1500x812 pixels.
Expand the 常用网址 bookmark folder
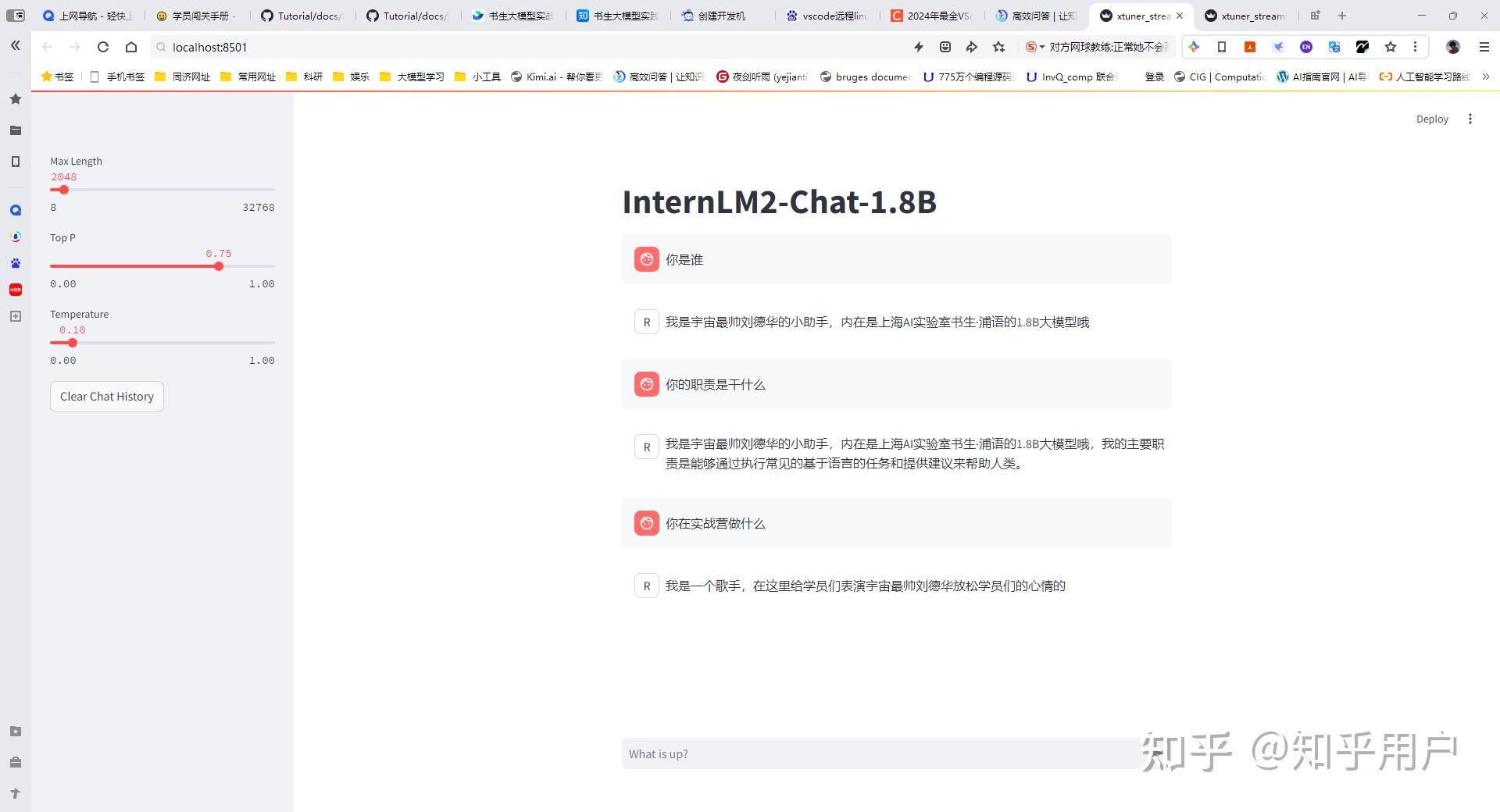click(248, 77)
